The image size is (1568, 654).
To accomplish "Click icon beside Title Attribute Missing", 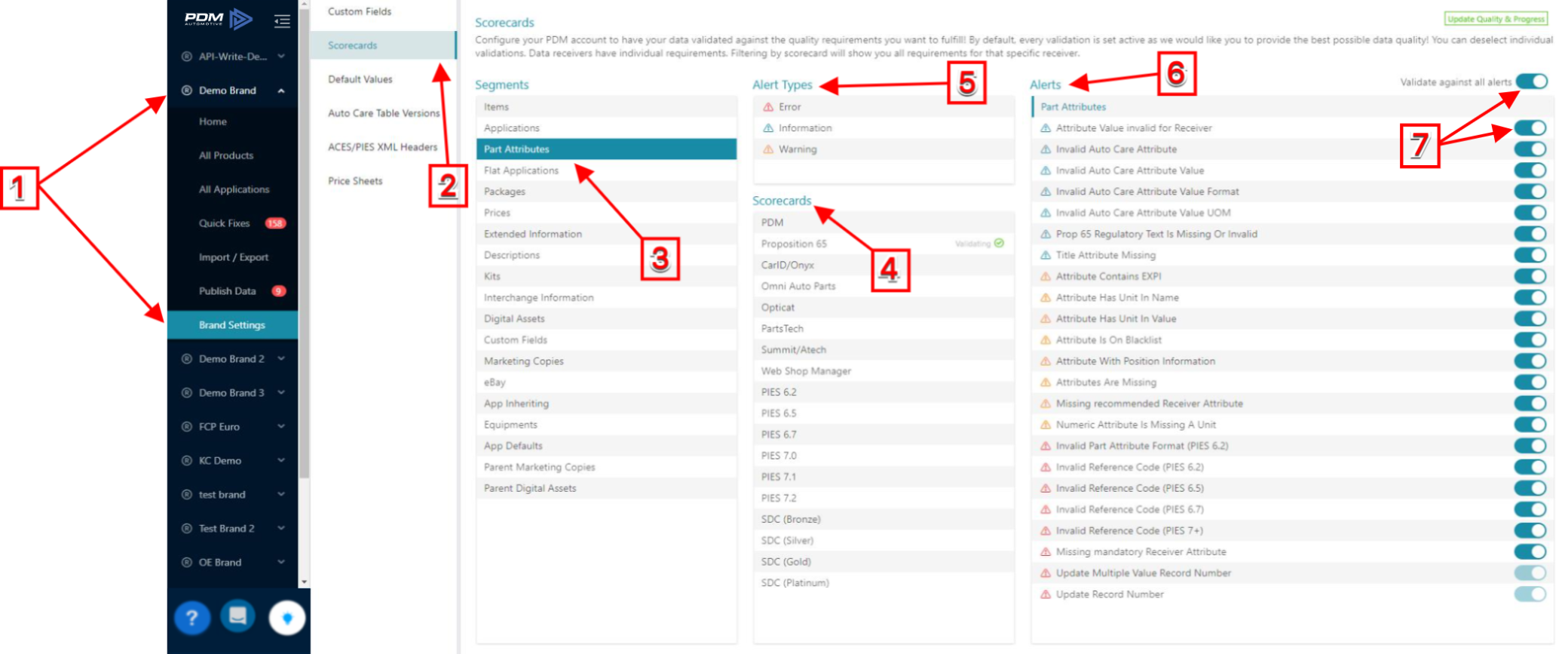I will pyautogui.click(x=1046, y=255).
